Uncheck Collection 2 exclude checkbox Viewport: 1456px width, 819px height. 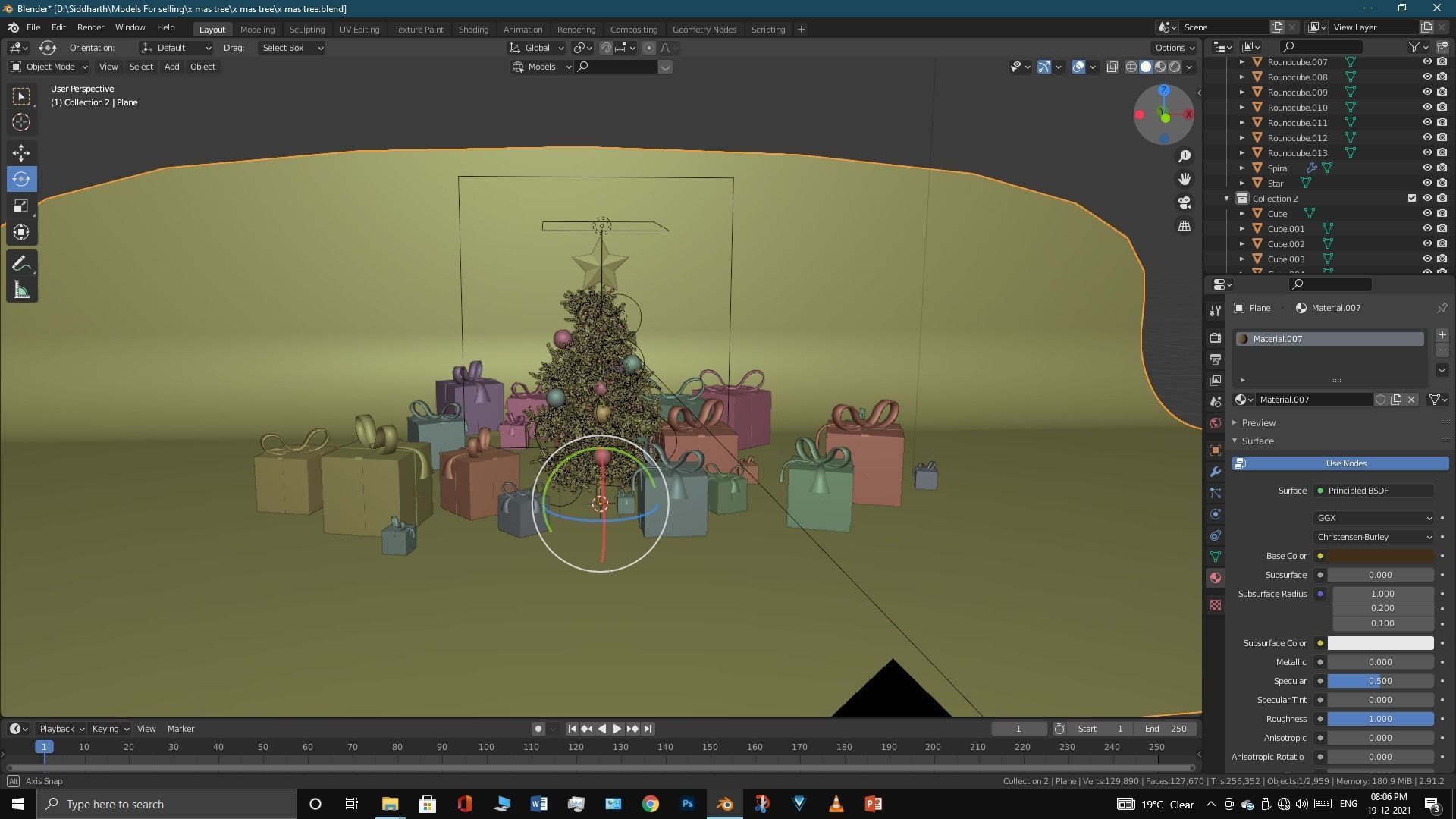click(1411, 199)
